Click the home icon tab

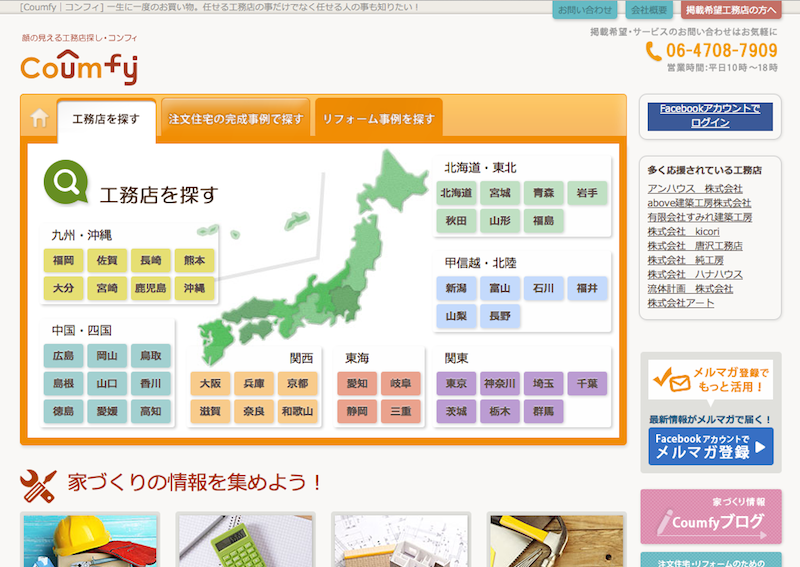[39, 118]
